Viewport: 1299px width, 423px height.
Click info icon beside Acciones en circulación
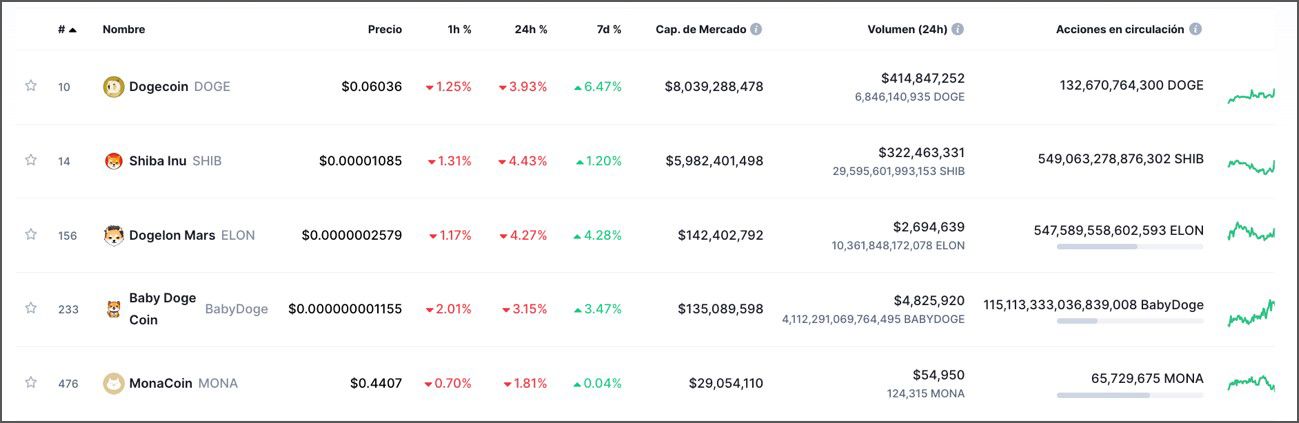tap(1196, 29)
